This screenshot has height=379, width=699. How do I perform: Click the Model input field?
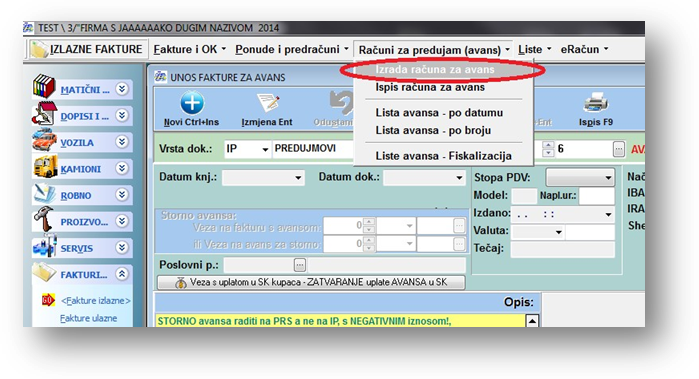(524, 196)
